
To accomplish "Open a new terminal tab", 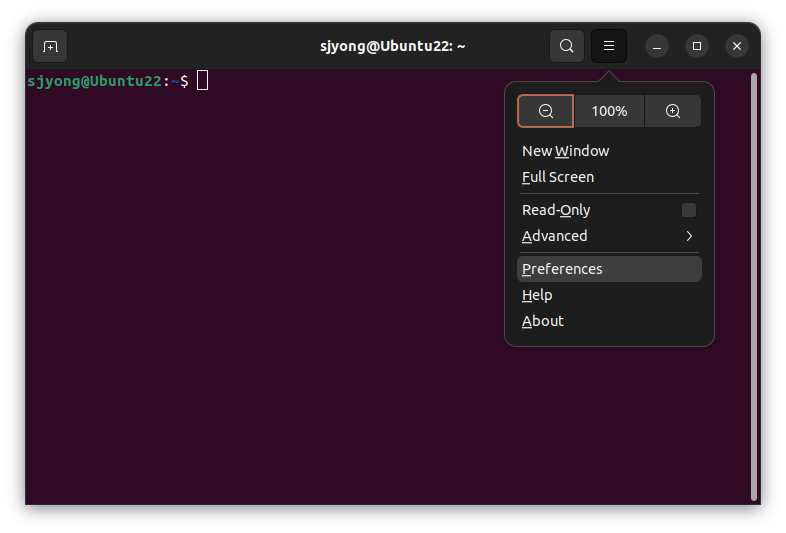I will point(50,46).
